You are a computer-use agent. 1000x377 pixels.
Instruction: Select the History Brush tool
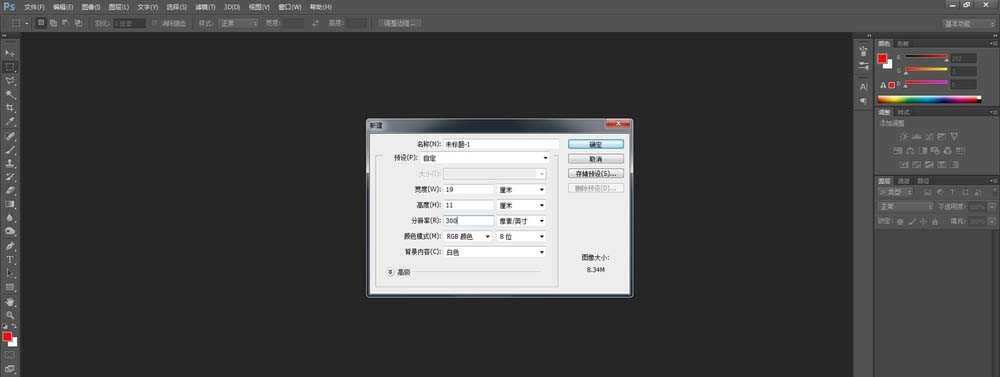click(x=10, y=177)
